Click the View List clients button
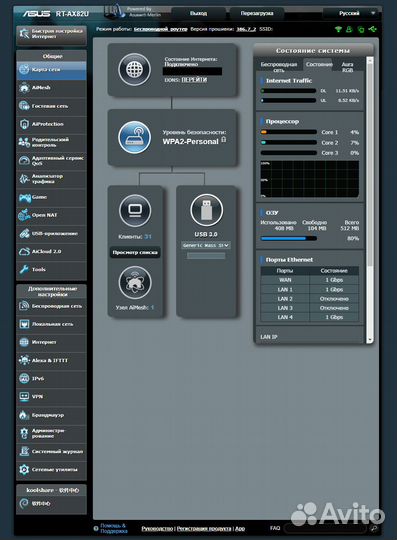The image size is (397, 540). click(135, 252)
